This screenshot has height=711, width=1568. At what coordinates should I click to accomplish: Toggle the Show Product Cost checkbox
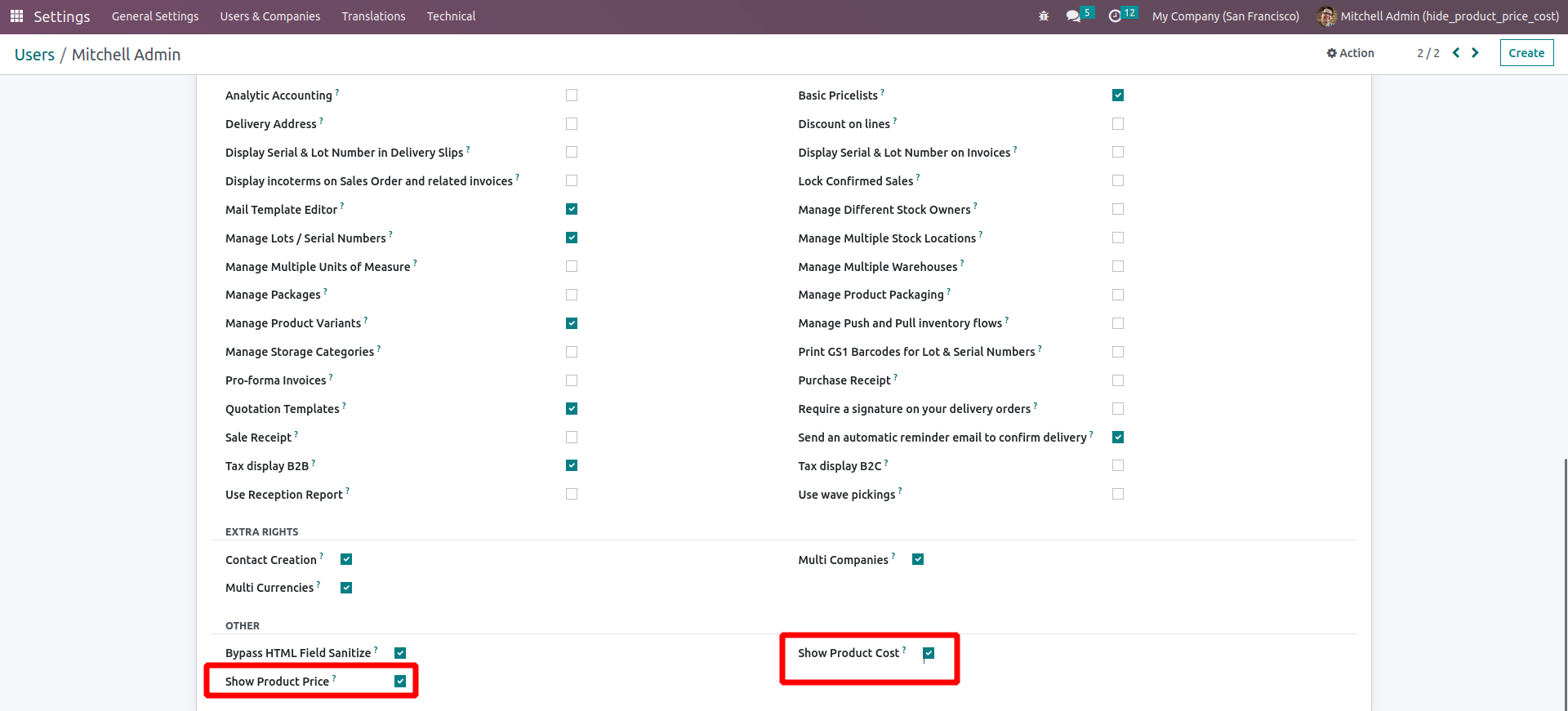coord(929,653)
